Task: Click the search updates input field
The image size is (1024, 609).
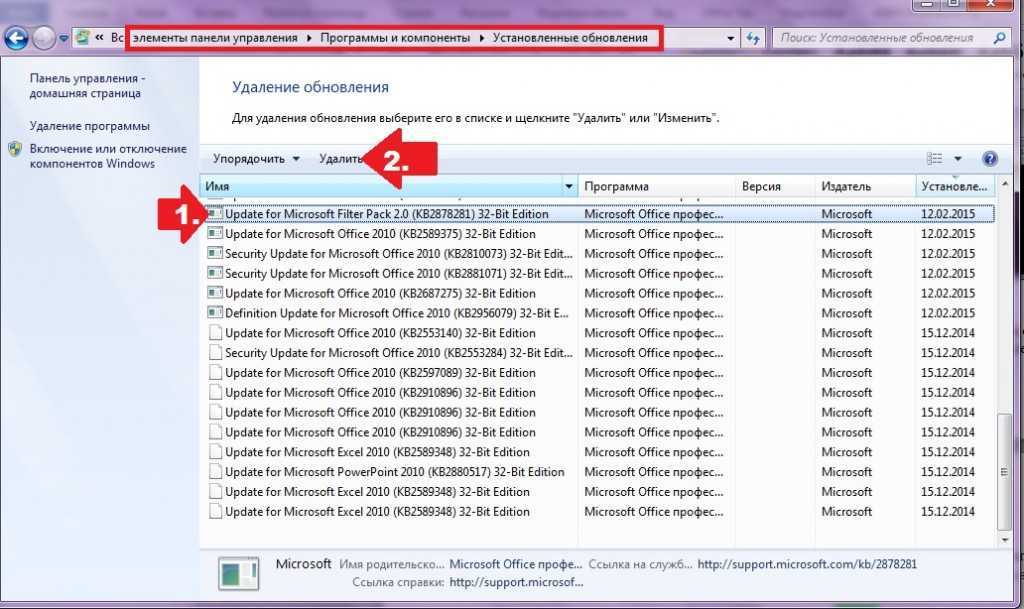Action: click(880, 38)
